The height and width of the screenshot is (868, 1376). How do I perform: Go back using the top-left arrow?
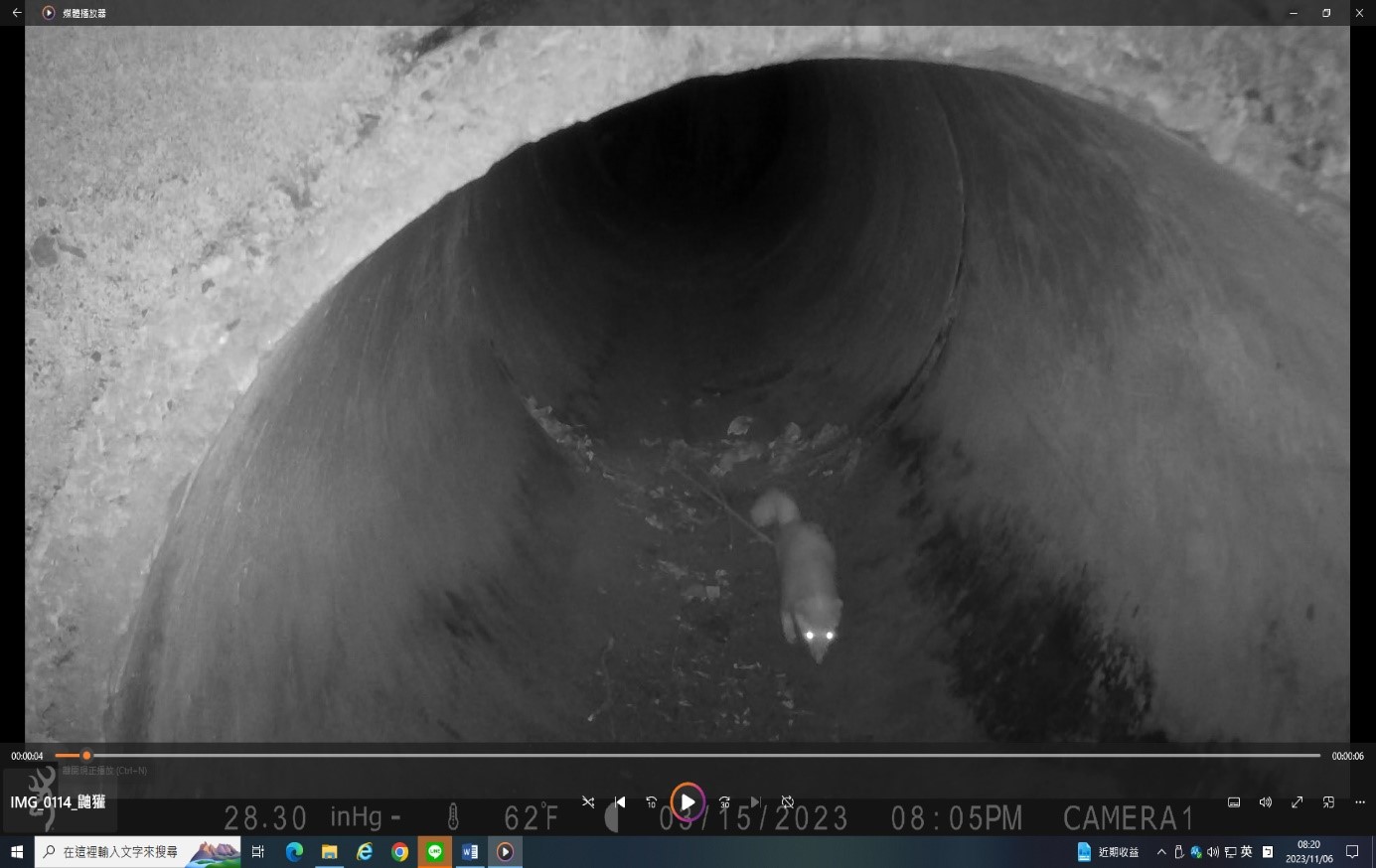pyautogui.click(x=17, y=13)
